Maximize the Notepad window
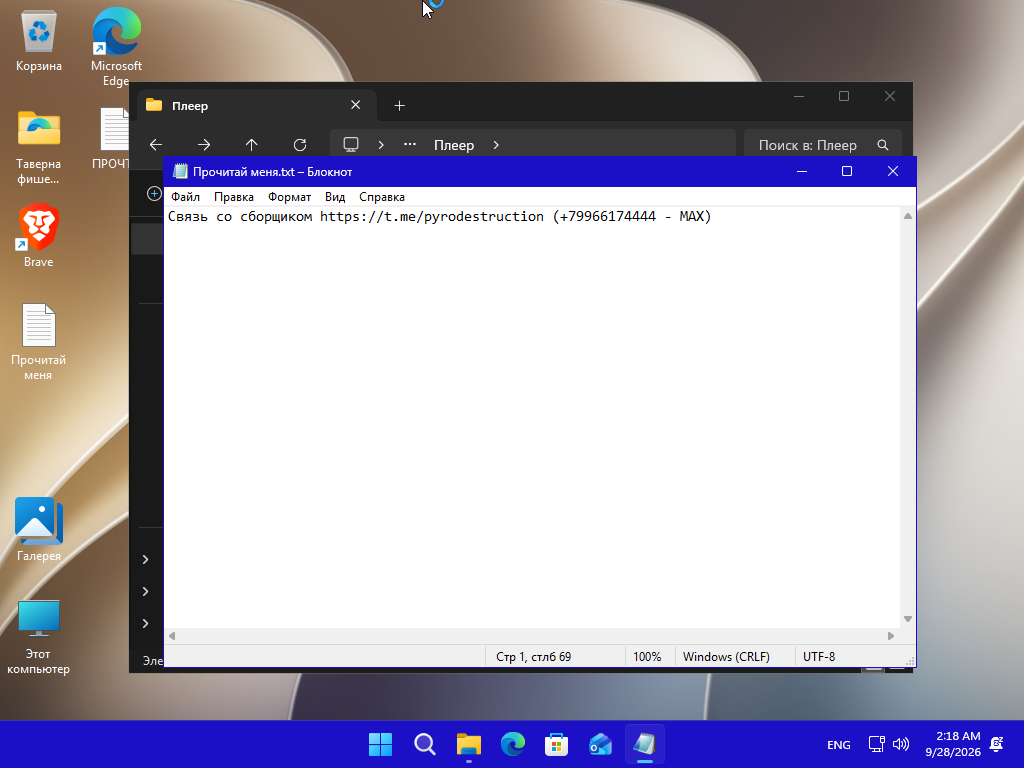The width and height of the screenshot is (1024, 768). [x=847, y=171]
